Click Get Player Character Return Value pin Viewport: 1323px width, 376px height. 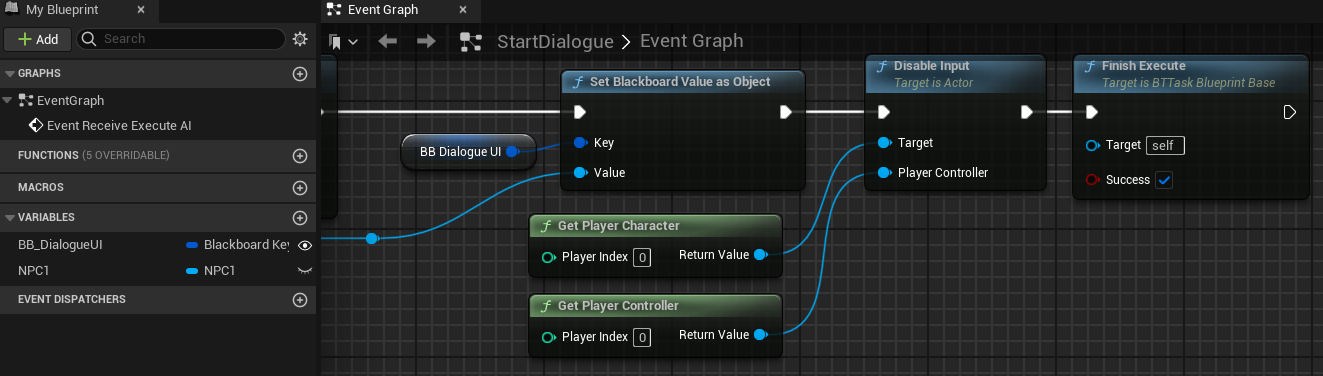(x=760, y=255)
